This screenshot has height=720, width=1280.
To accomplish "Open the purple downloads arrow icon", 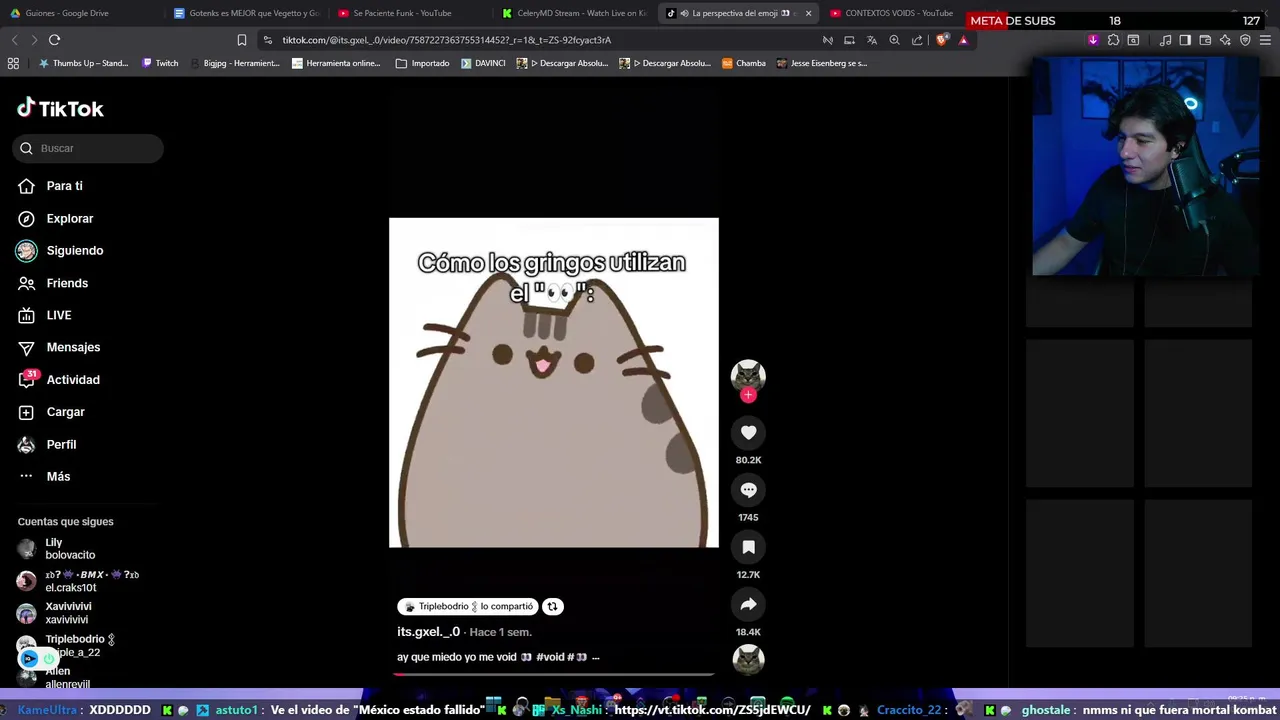I will (x=1093, y=40).
